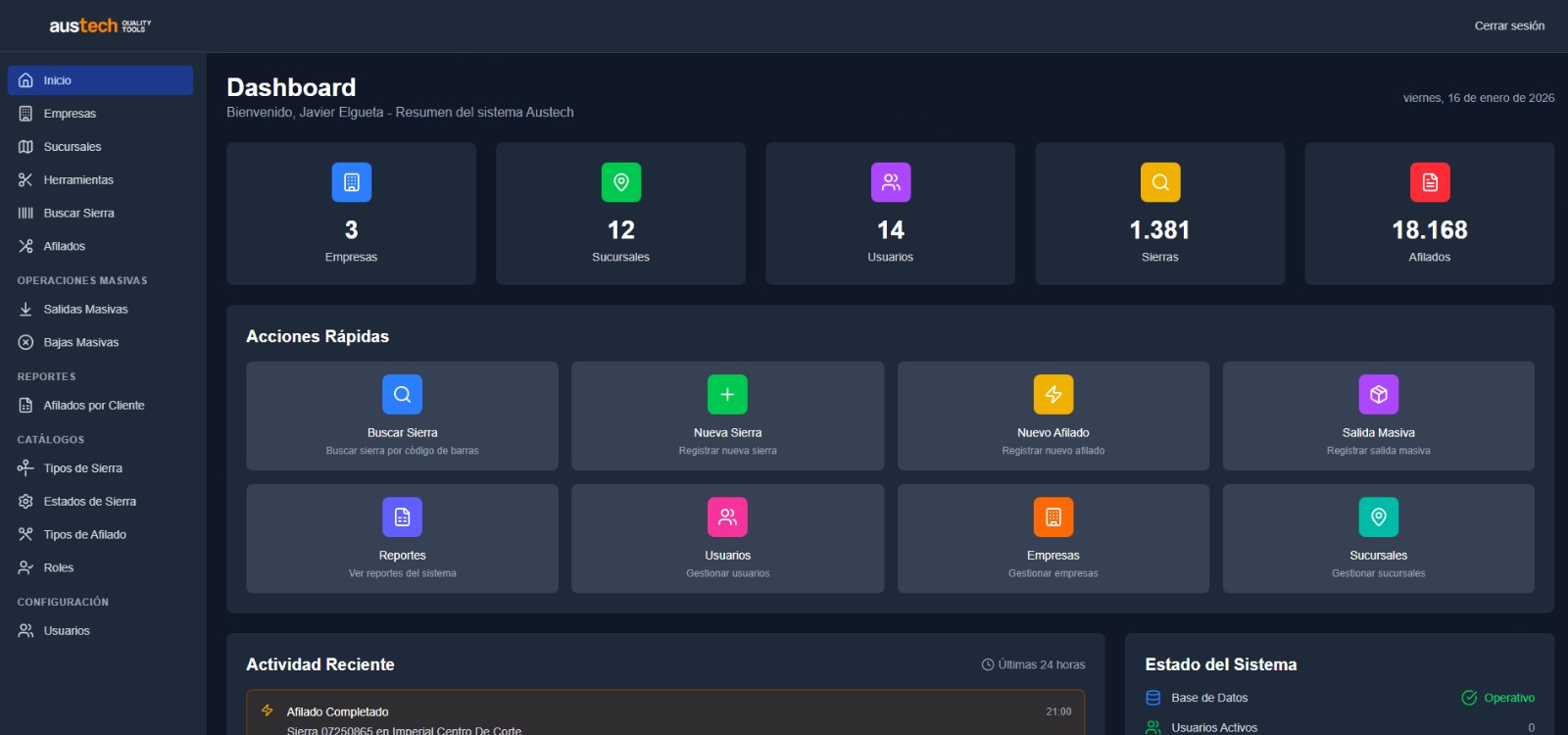Open the Inicio menu item

click(100, 80)
